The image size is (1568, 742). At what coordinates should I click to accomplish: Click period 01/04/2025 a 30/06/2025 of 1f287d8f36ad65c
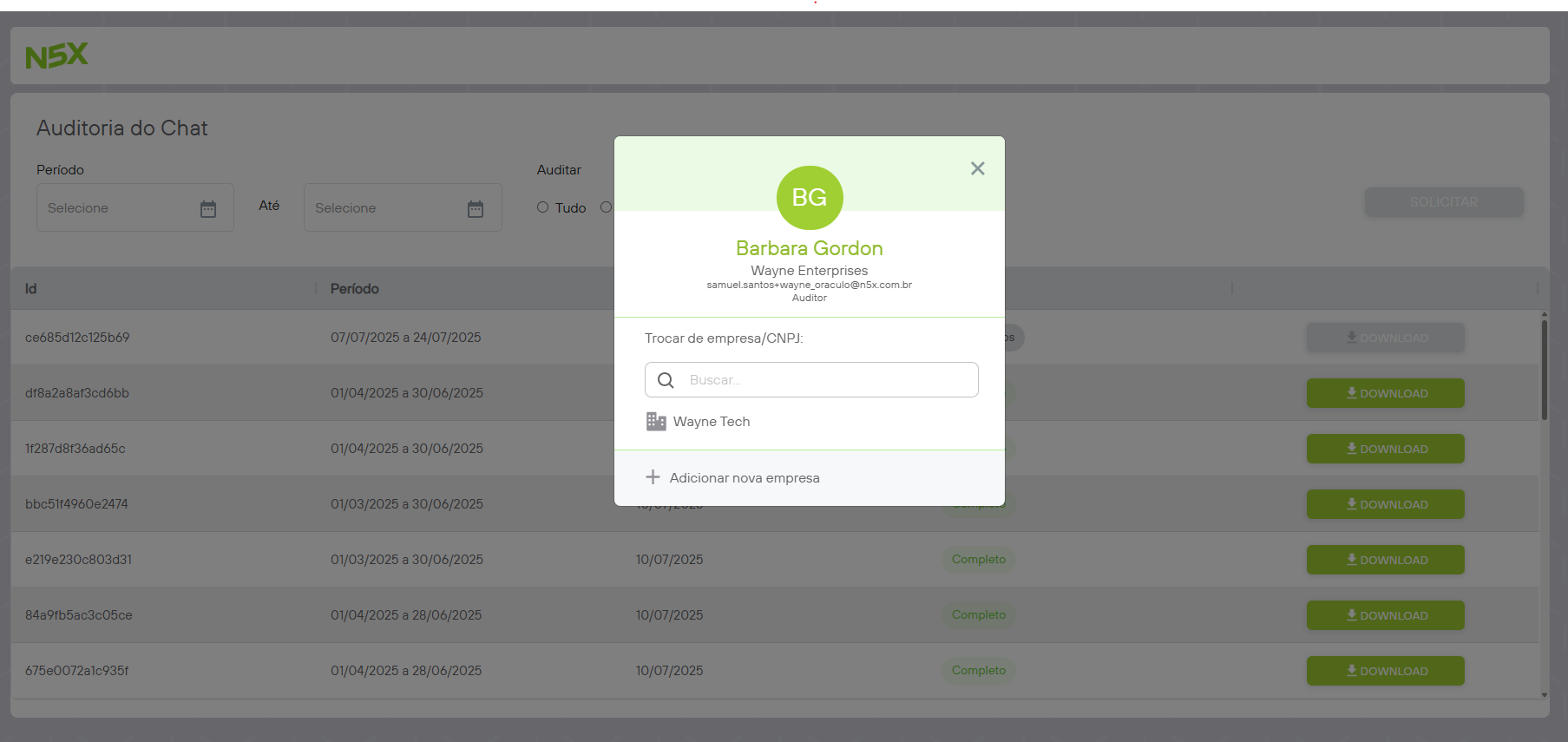[x=406, y=449]
